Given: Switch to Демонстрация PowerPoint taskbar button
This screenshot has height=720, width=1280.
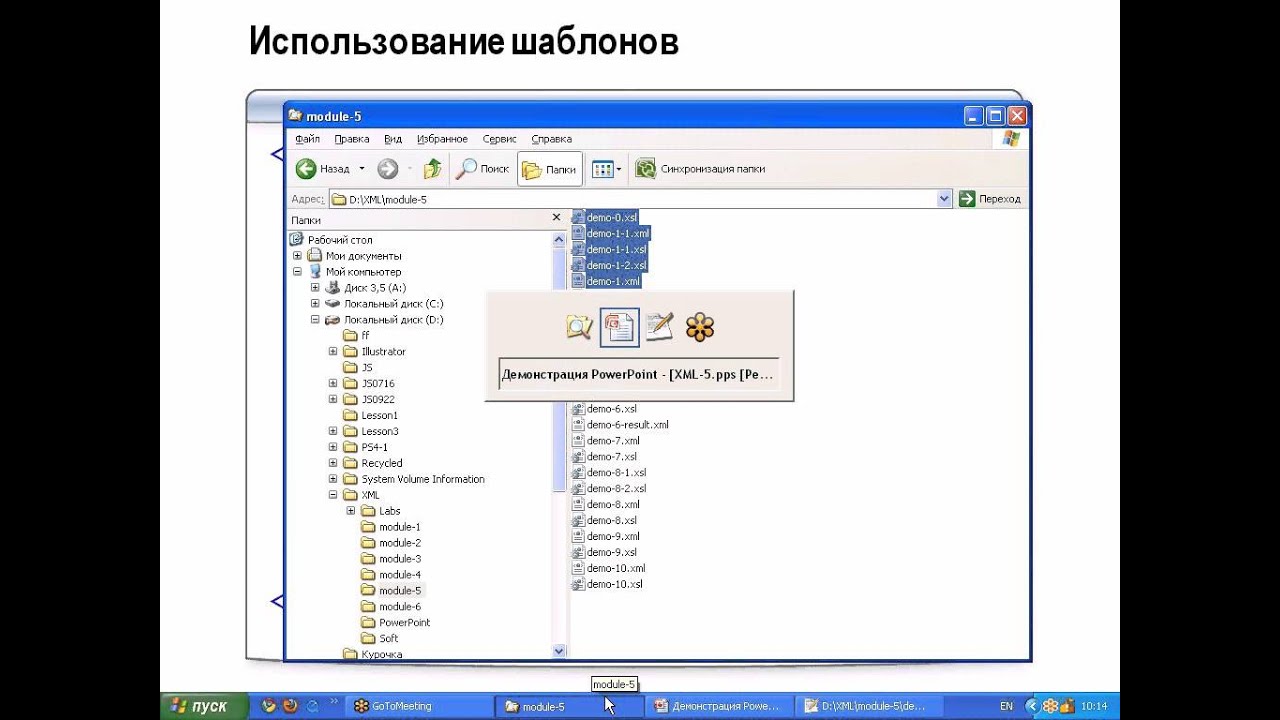Looking at the screenshot, I should point(719,706).
